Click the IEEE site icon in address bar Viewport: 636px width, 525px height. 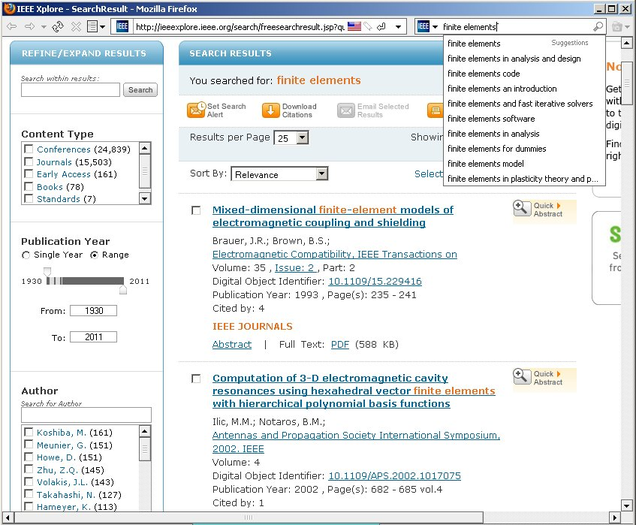coord(122,27)
